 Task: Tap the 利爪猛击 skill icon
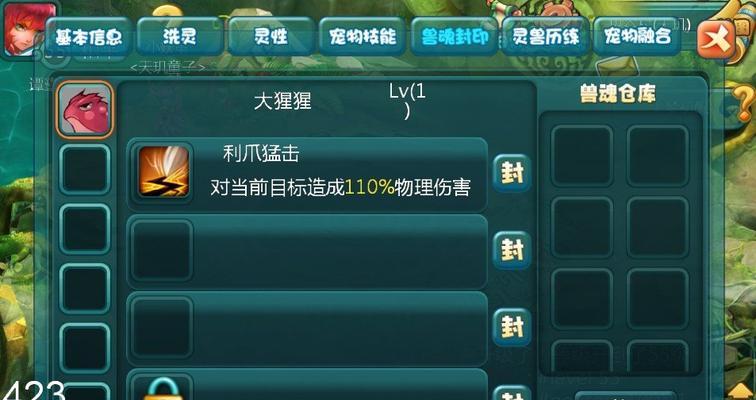163,172
